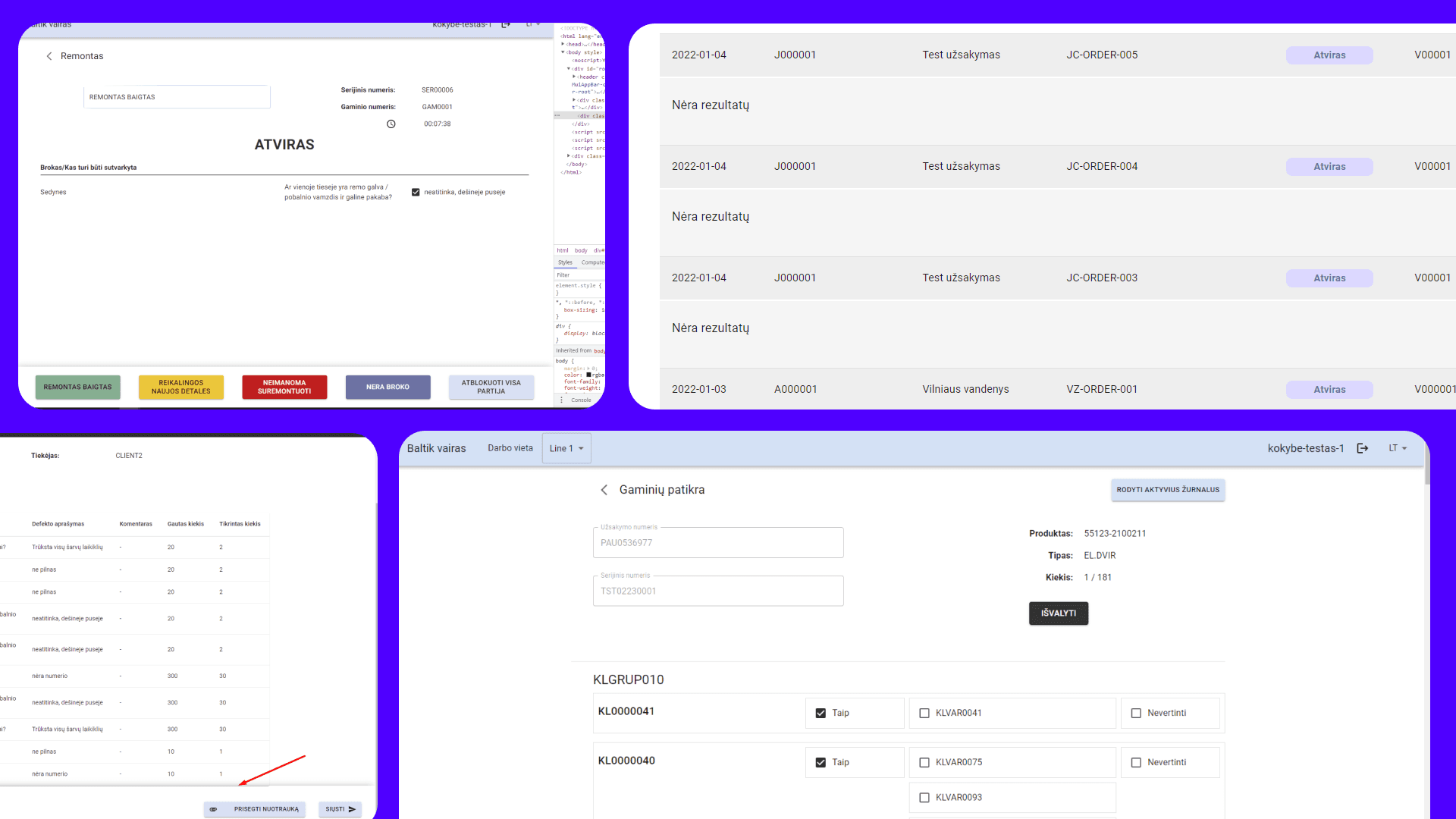Click the send arrow icon on SIŲSTI
Viewport: 1456px width, 819px height.
pyautogui.click(x=352, y=809)
